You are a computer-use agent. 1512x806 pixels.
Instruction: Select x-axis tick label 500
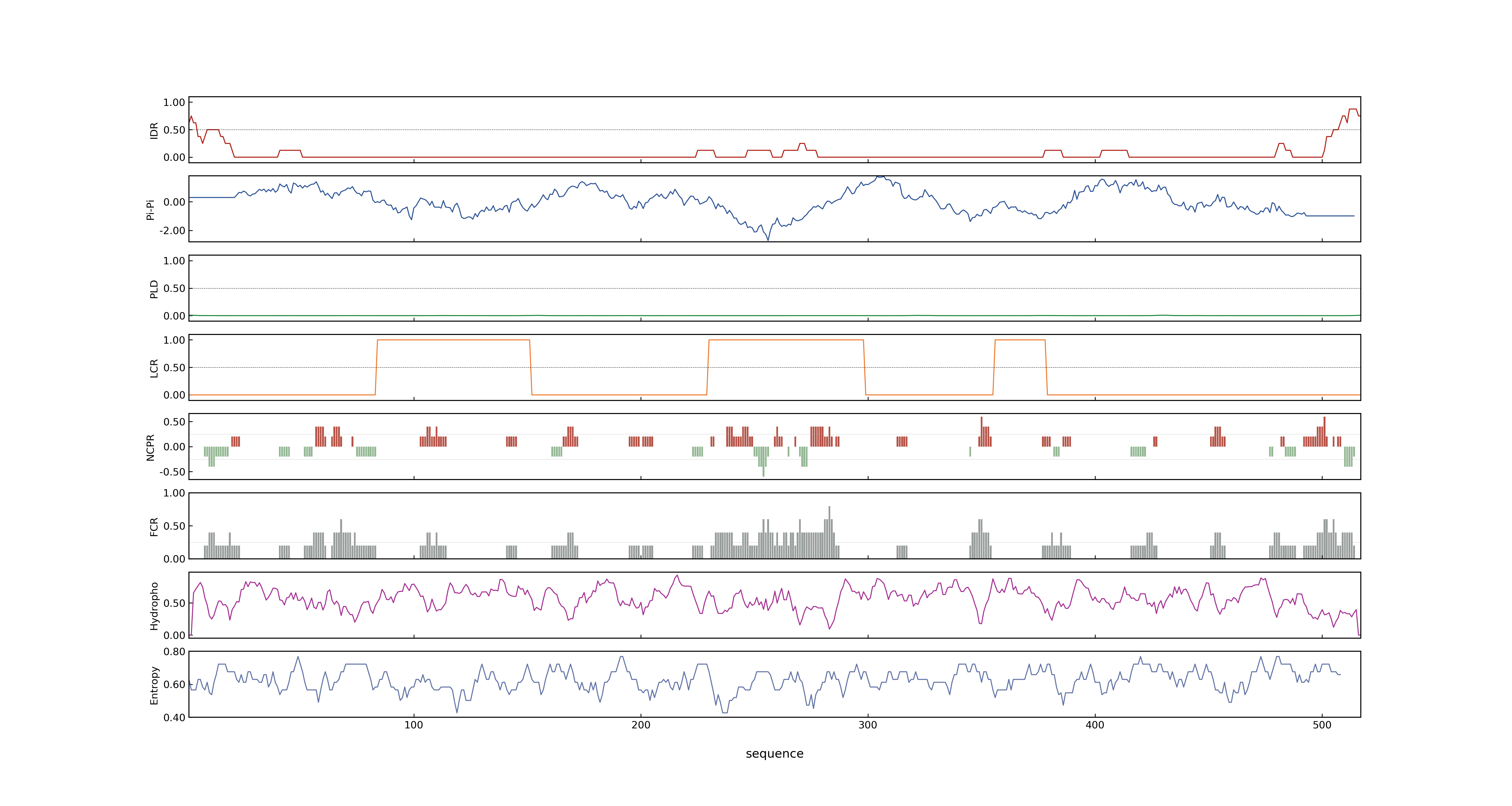coord(1322,725)
